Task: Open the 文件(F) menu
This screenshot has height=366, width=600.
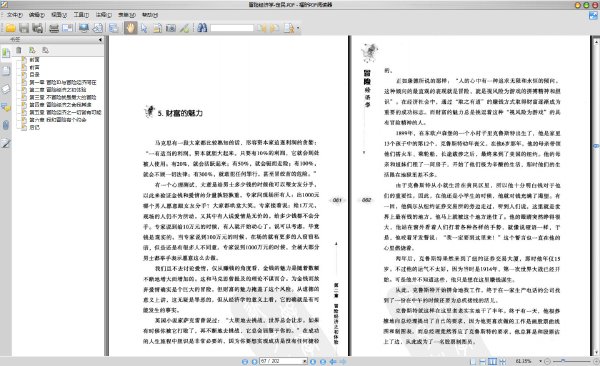Action: tap(15, 15)
